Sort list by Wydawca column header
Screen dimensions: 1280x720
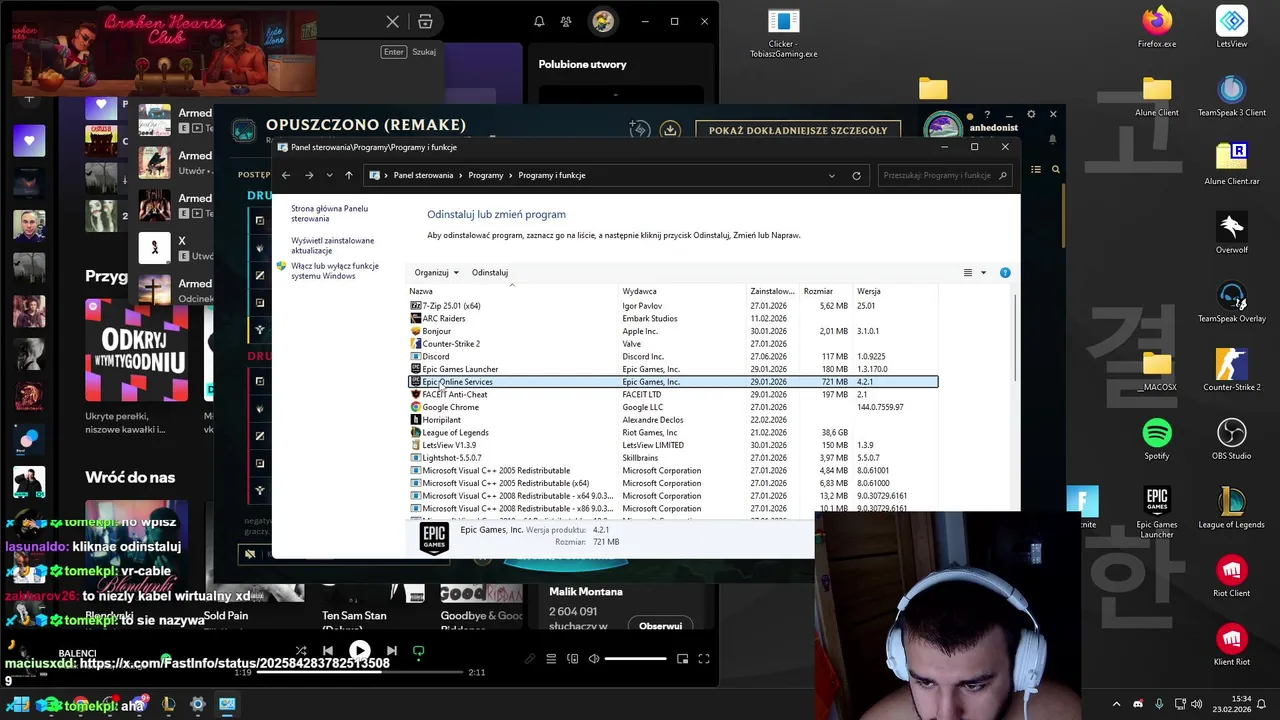click(683, 291)
